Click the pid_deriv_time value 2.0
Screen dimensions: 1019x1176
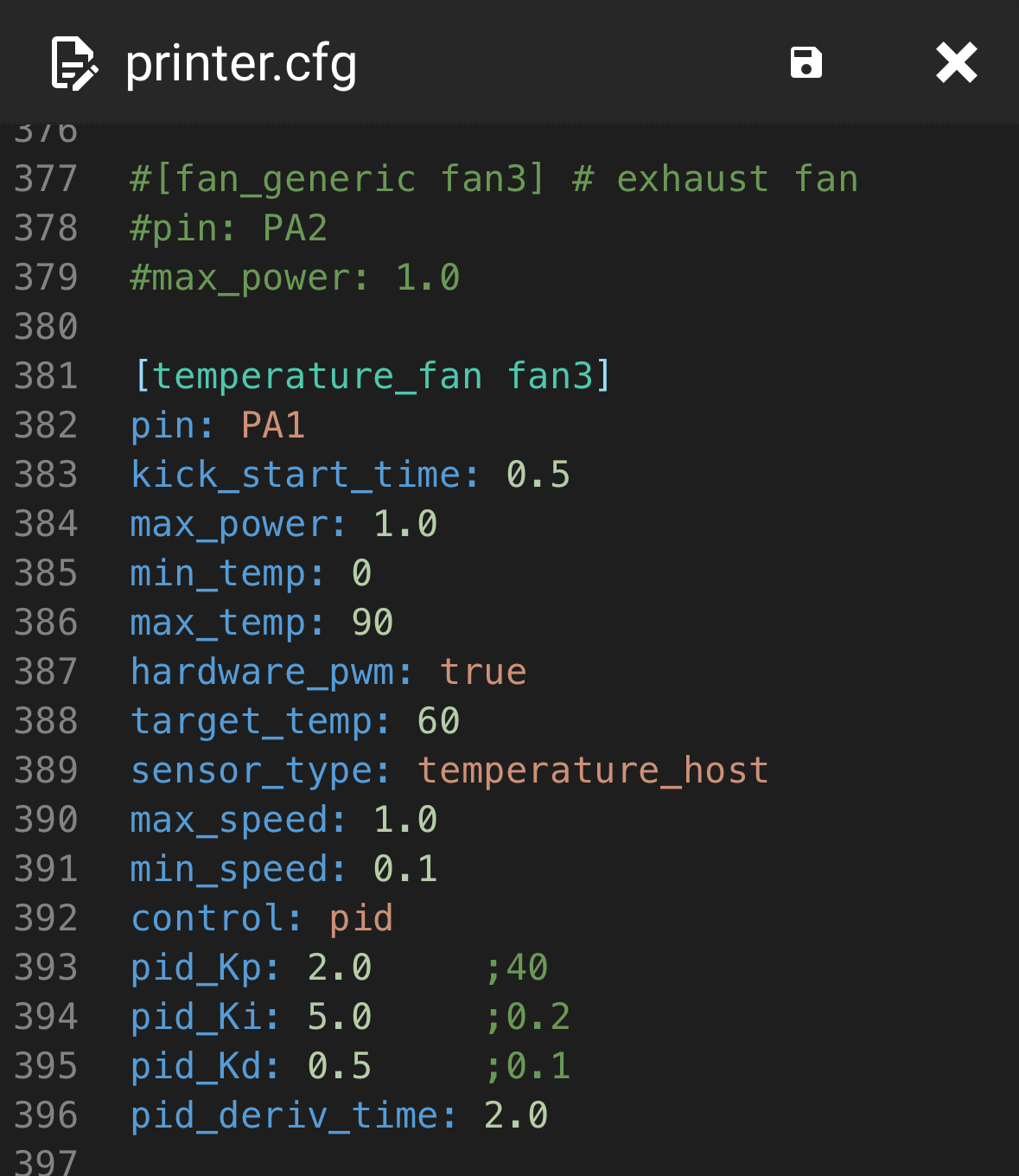516,1115
